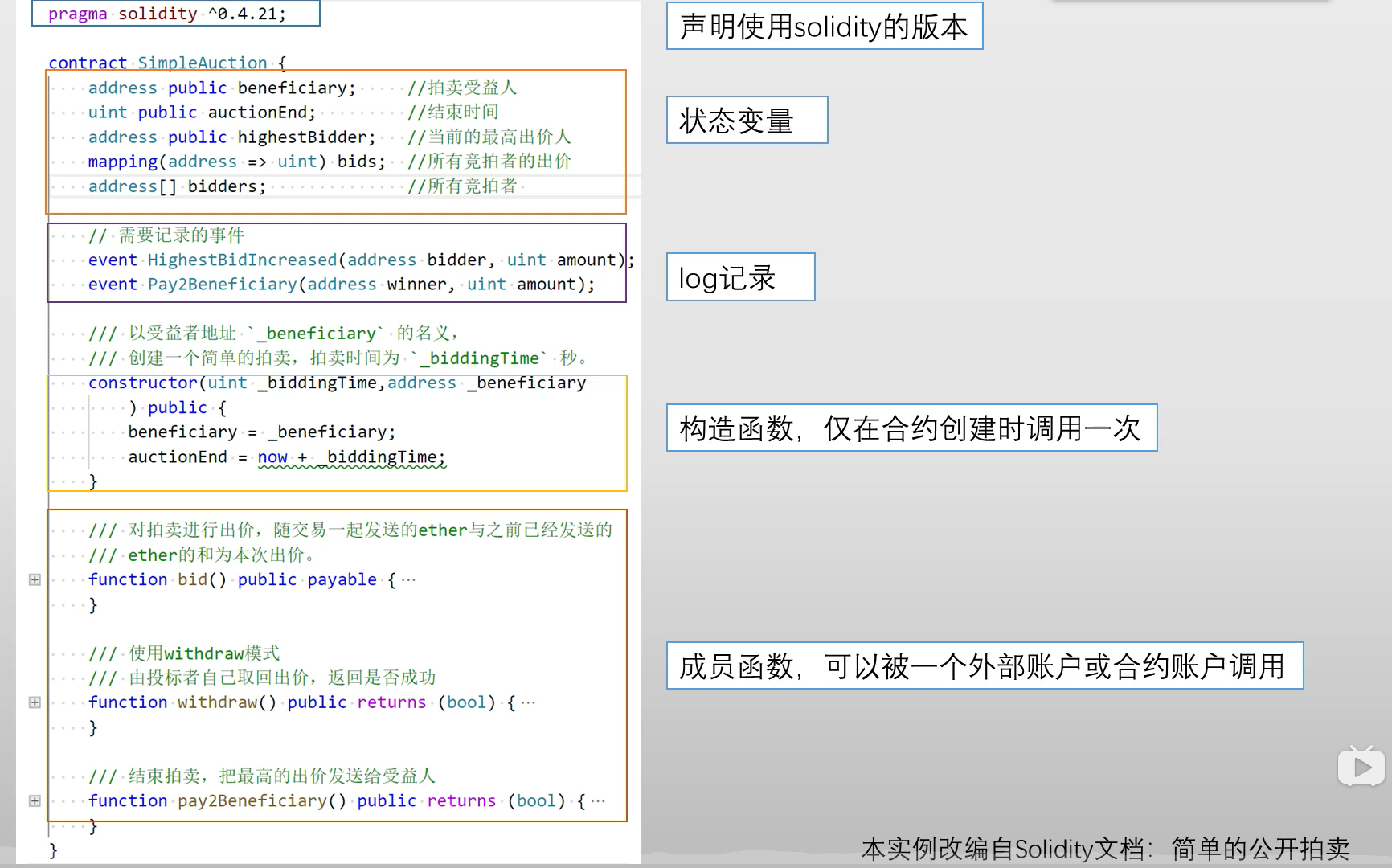Click the label '状态变量'

[747, 121]
